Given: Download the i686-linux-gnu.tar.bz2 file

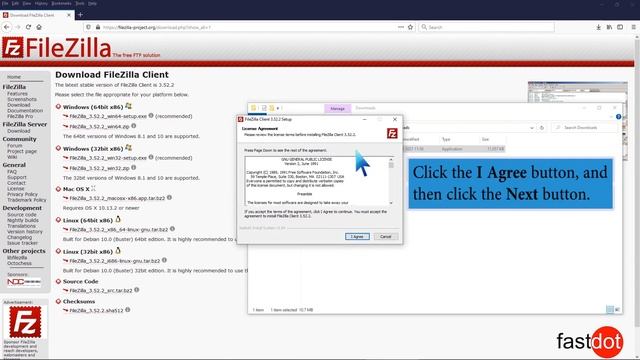Looking at the screenshot, I should pyautogui.click(x=115, y=260).
